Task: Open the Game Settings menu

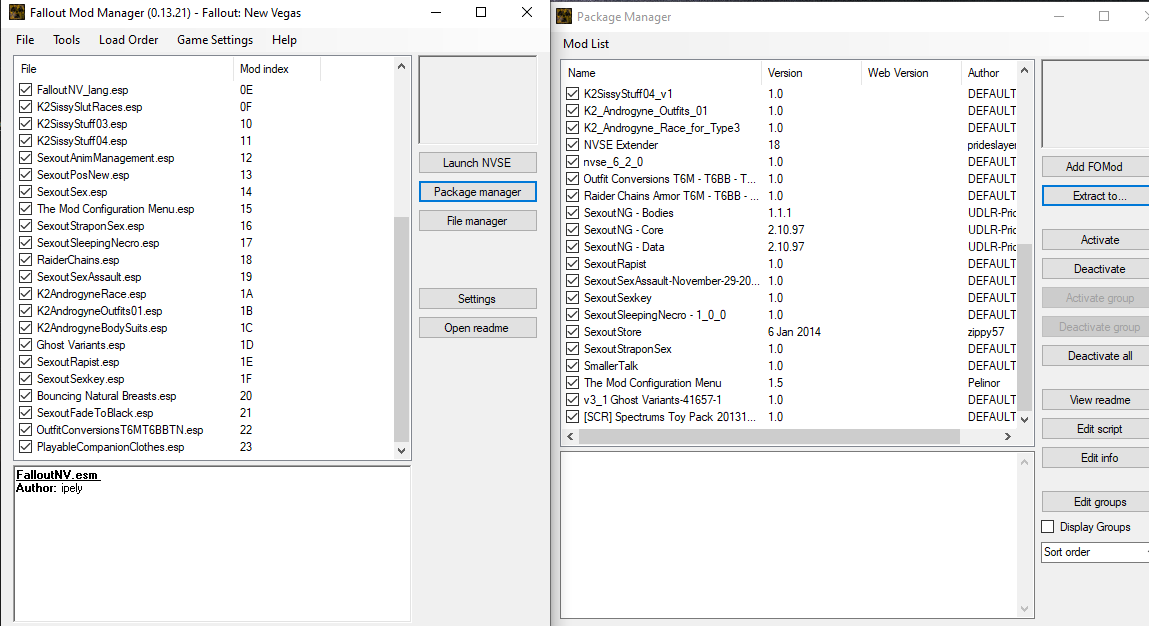Action: [x=215, y=40]
